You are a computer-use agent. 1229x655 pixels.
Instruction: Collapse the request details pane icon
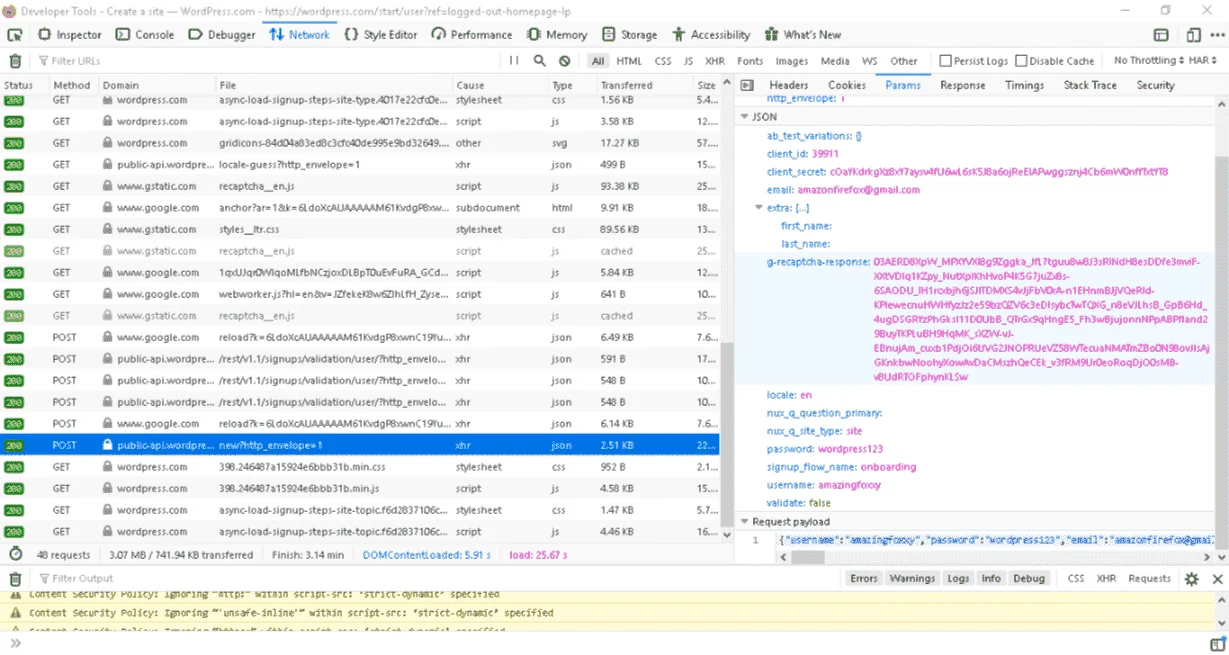pyautogui.click(x=747, y=85)
